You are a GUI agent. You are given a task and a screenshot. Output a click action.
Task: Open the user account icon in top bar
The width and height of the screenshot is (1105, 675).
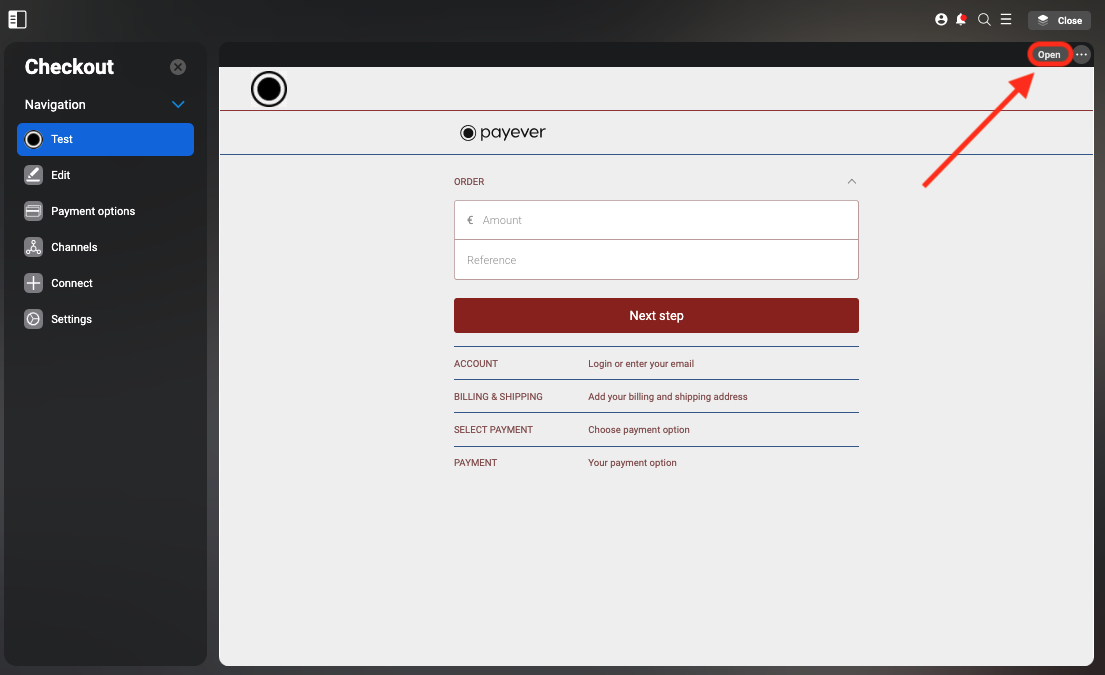point(941,20)
